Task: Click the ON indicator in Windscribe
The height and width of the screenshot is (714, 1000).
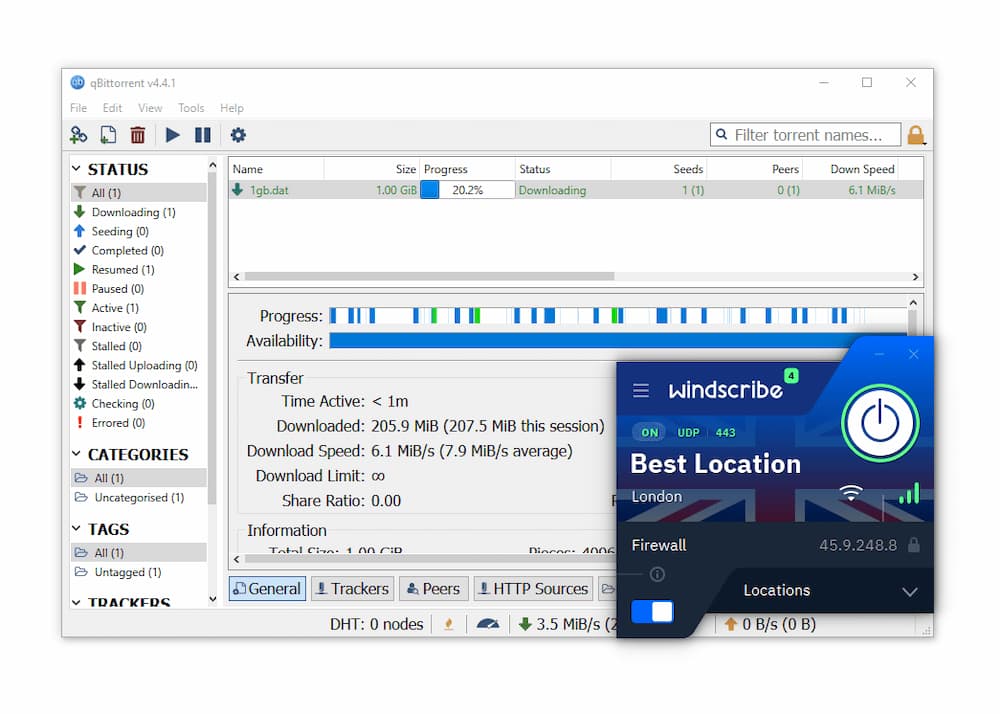Action: point(648,432)
